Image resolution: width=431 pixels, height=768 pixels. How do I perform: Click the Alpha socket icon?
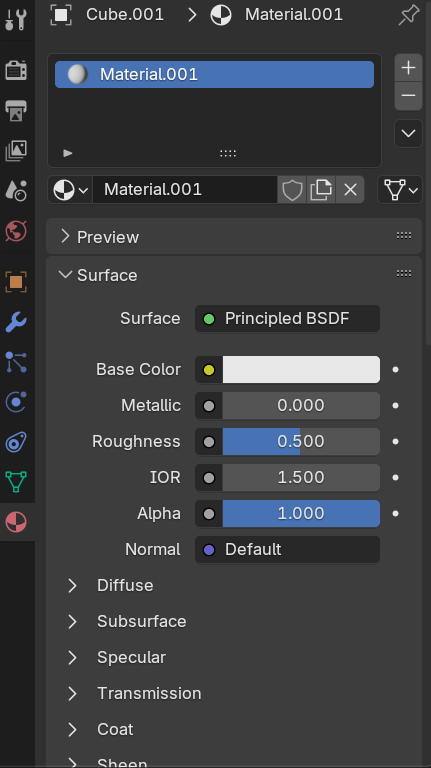209,514
